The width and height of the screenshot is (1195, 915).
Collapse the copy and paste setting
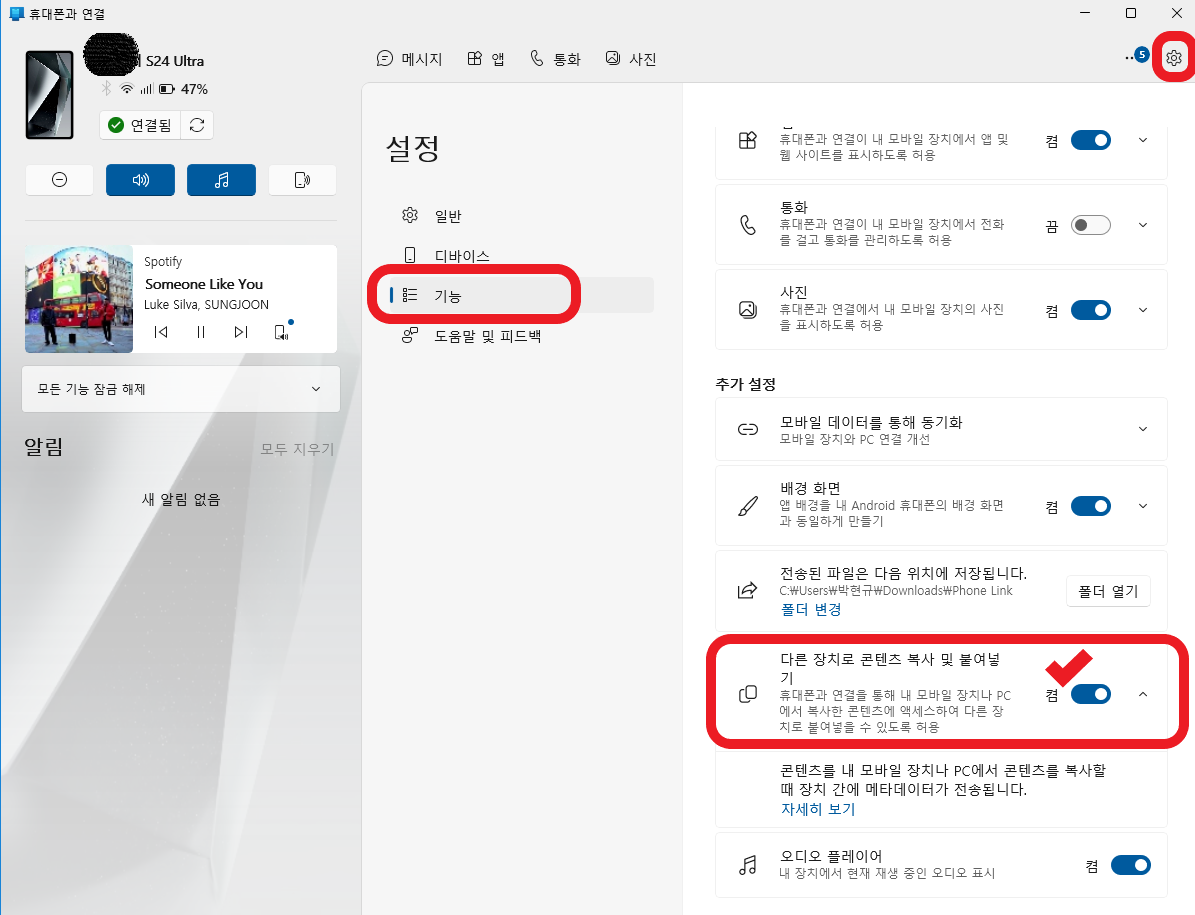[1142, 694]
